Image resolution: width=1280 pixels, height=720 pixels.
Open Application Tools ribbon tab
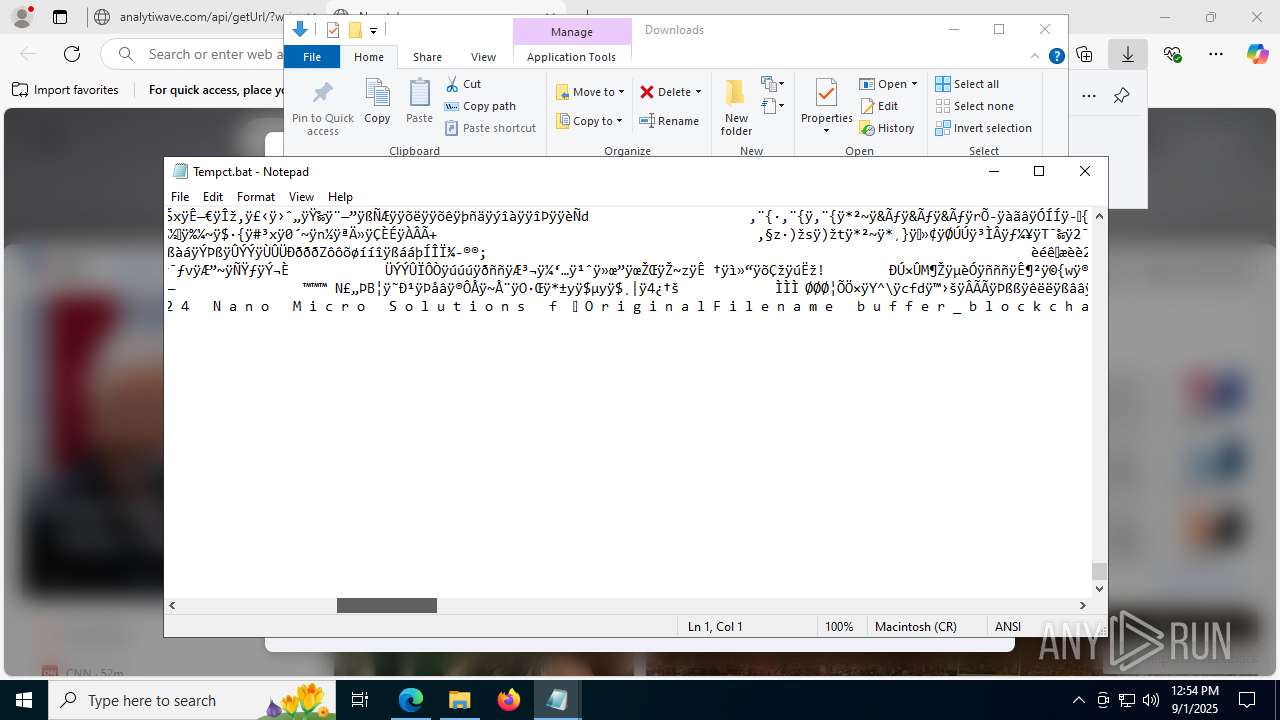tap(571, 57)
